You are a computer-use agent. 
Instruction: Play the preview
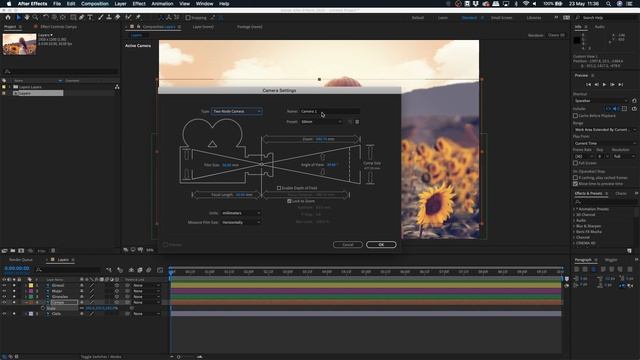(604, 84)
